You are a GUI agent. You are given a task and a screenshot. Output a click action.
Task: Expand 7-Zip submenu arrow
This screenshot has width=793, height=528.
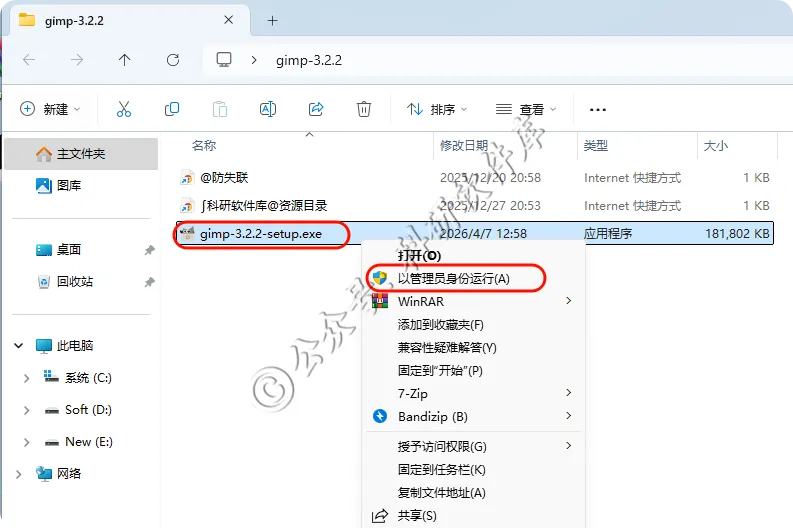(x=569, y=393)
